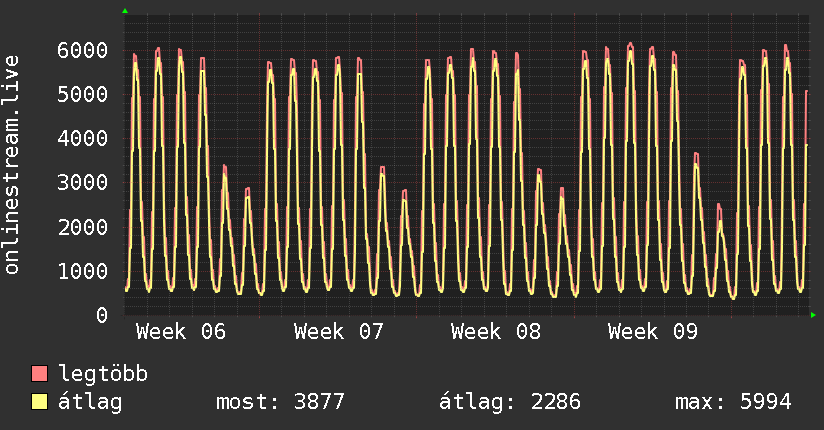
Task: Click the "átlag: 2286" statistic value
Action: 510,402
